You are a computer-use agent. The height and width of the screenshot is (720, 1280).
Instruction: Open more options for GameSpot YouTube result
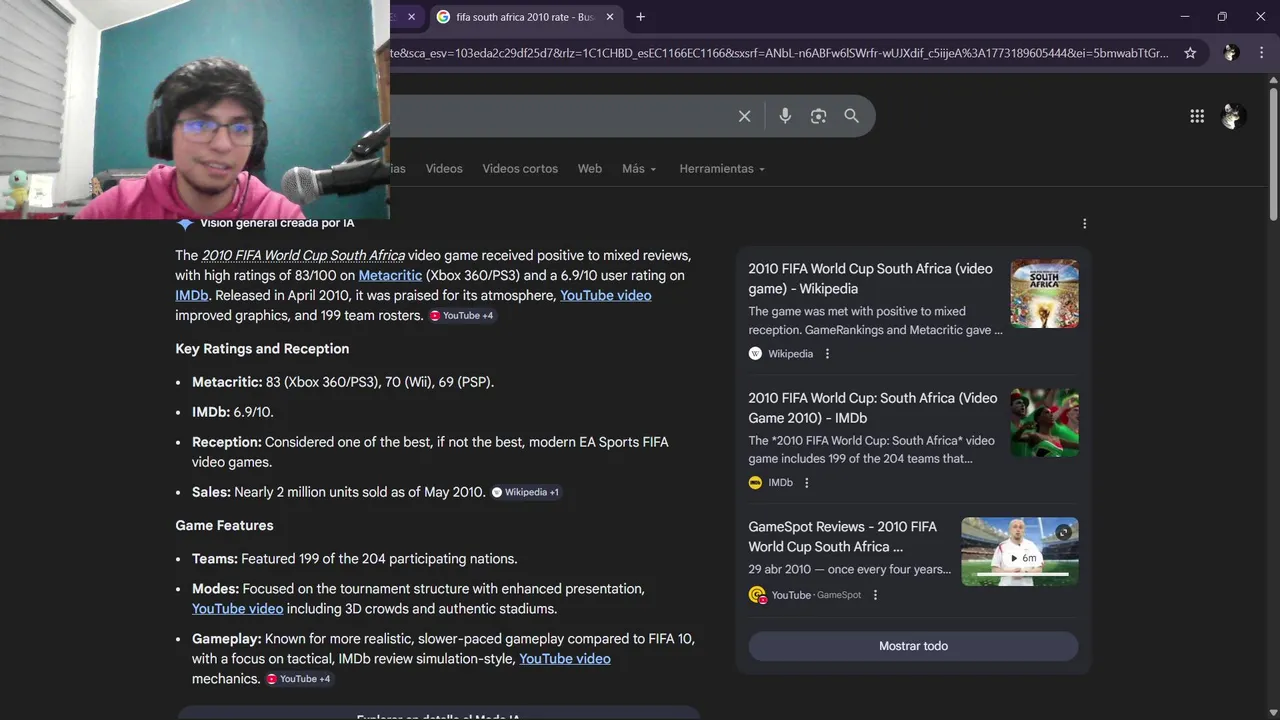tap(875, 595)
